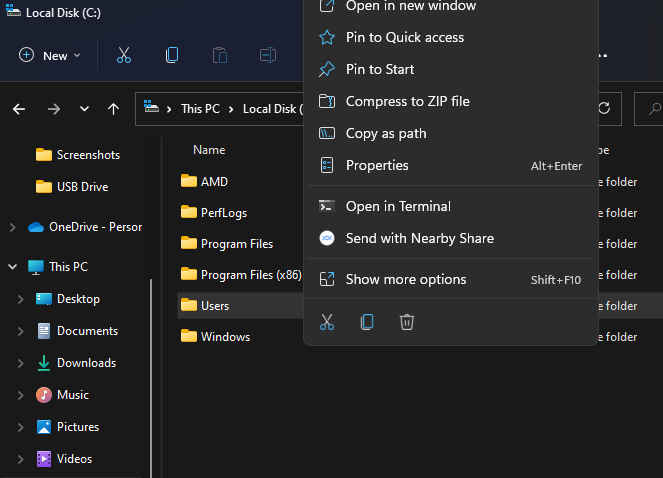Click the Downloads arrow icon in the sidebar
This screenshot has width=663, height=478.
(x=44, y=363)
